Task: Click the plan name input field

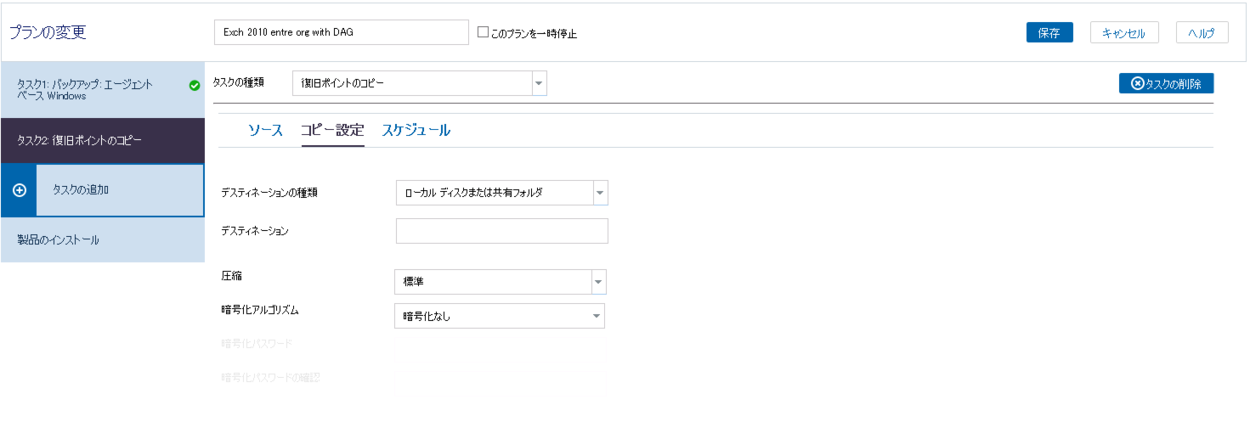Action: 341,32
